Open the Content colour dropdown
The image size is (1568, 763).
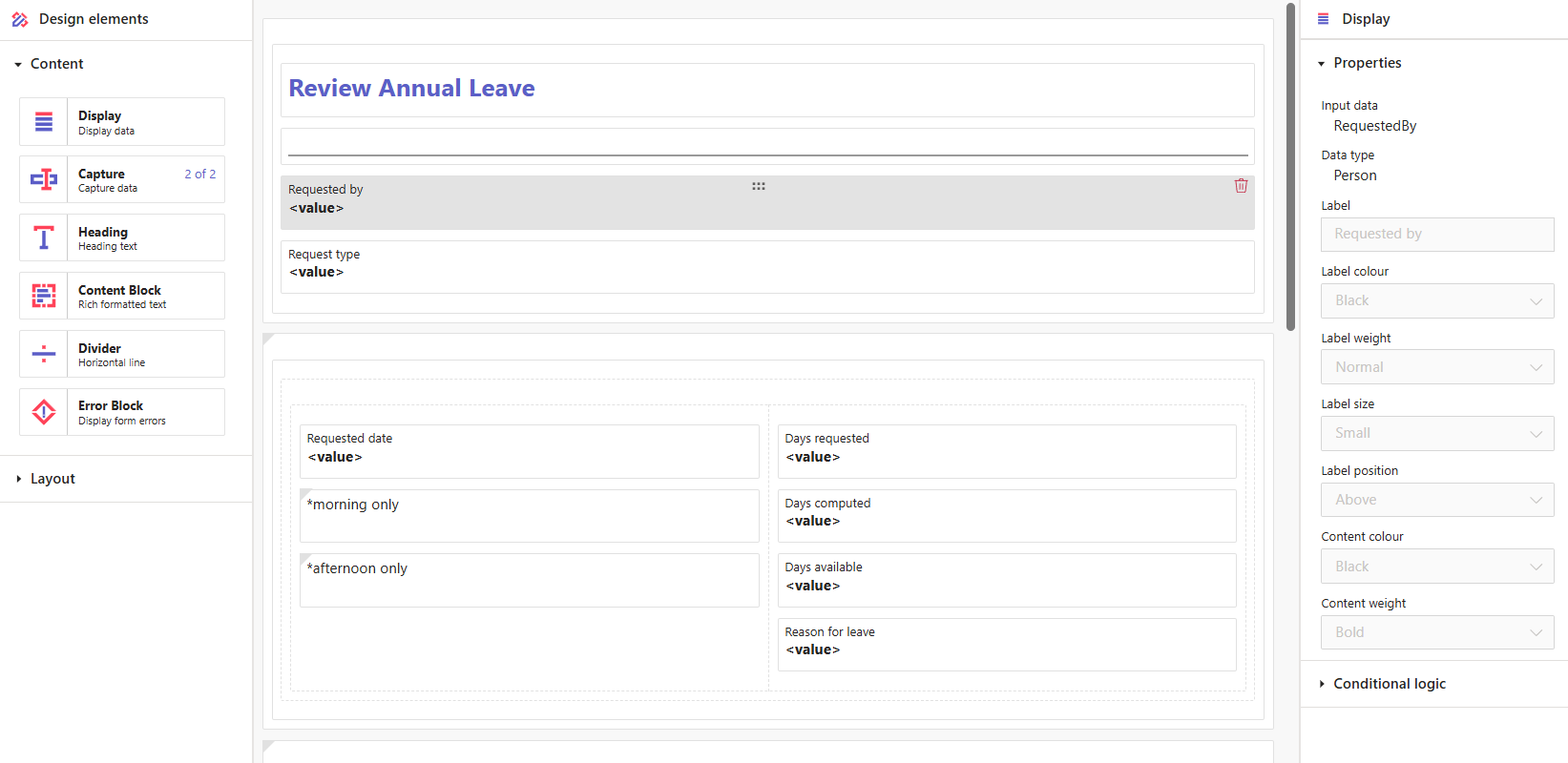[x=1436, y=567]
